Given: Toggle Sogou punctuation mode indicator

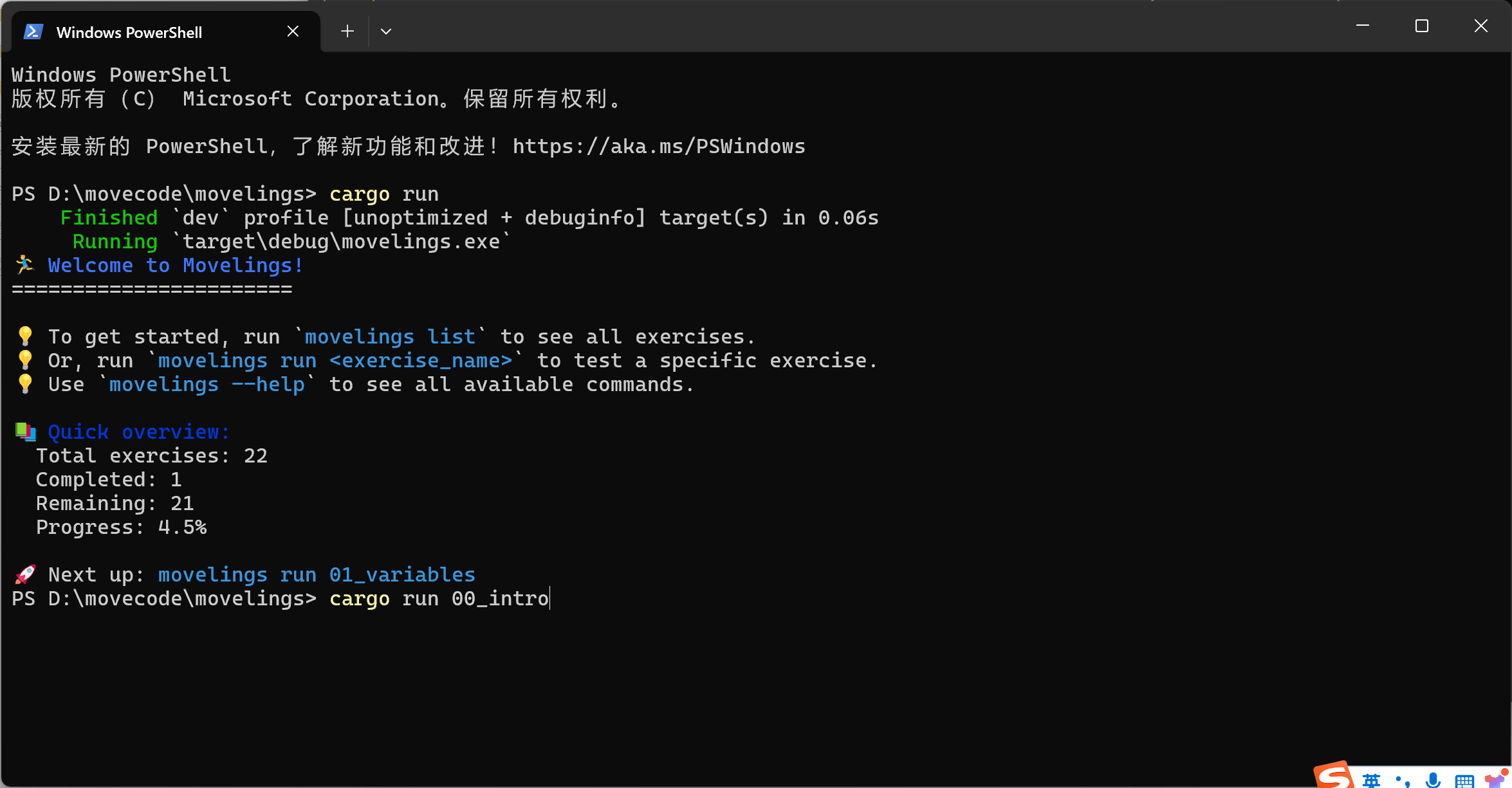Looking at the screenshot, I should [x=1403, y=781].
